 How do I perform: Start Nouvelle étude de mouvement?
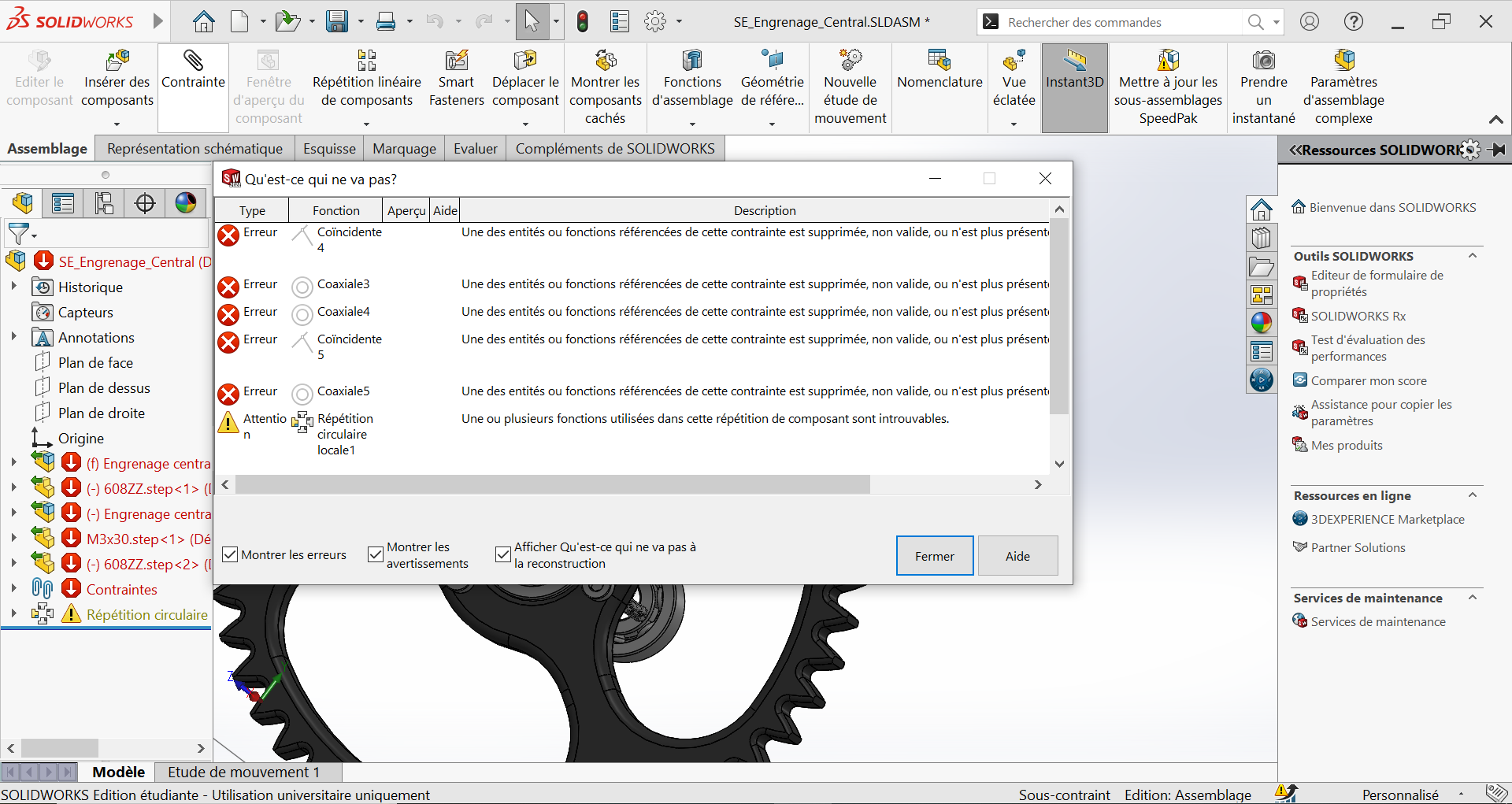coord(850,87)
